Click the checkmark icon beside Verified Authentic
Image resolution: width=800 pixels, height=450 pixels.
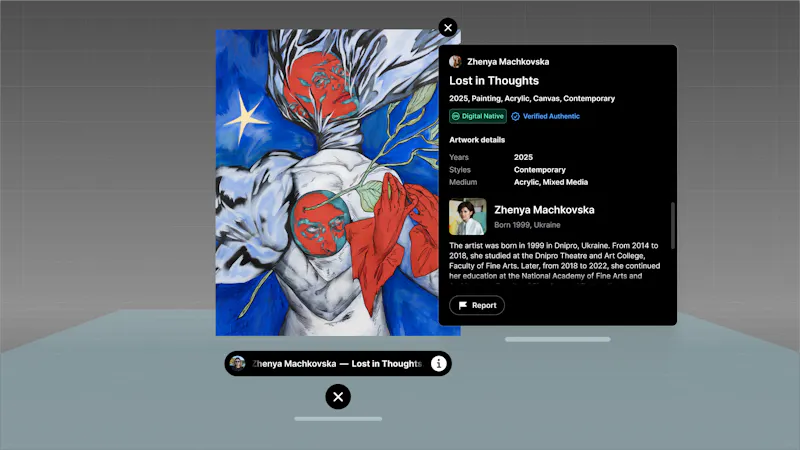(x=515, y=116)
